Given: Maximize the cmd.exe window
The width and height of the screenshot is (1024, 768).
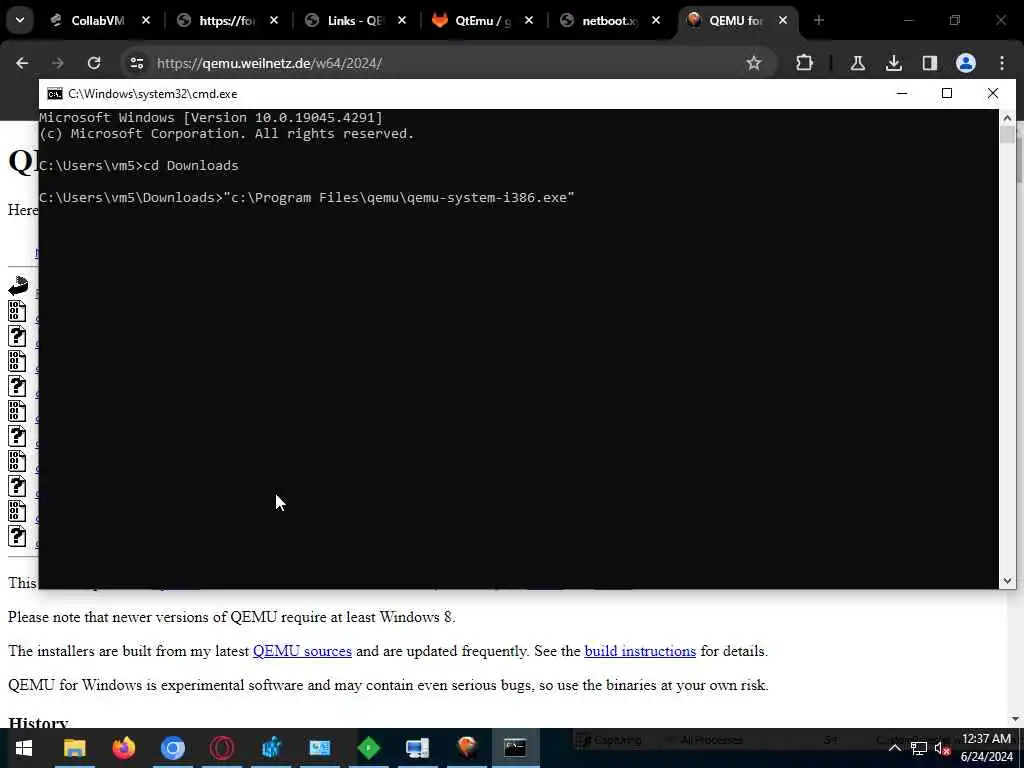Looking at the screenshot, I should [947, 93].
